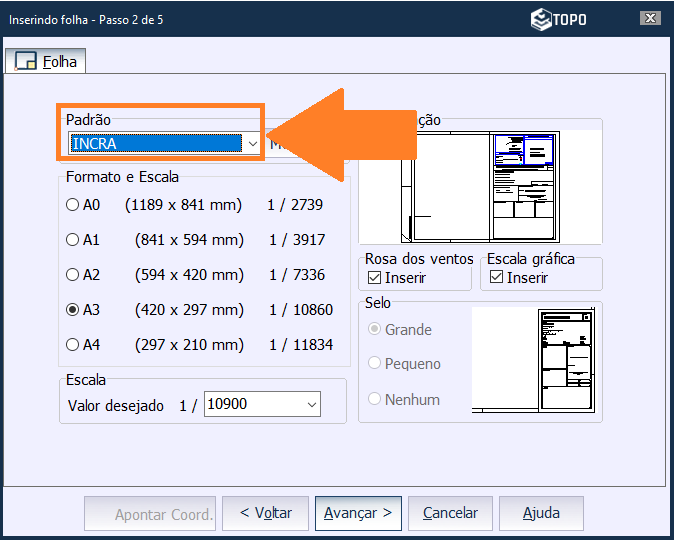Viewport: 674px width, 540px height.
Task: Choose the A4 (297 x 210 mm) option
Action: tap(73, 345)
